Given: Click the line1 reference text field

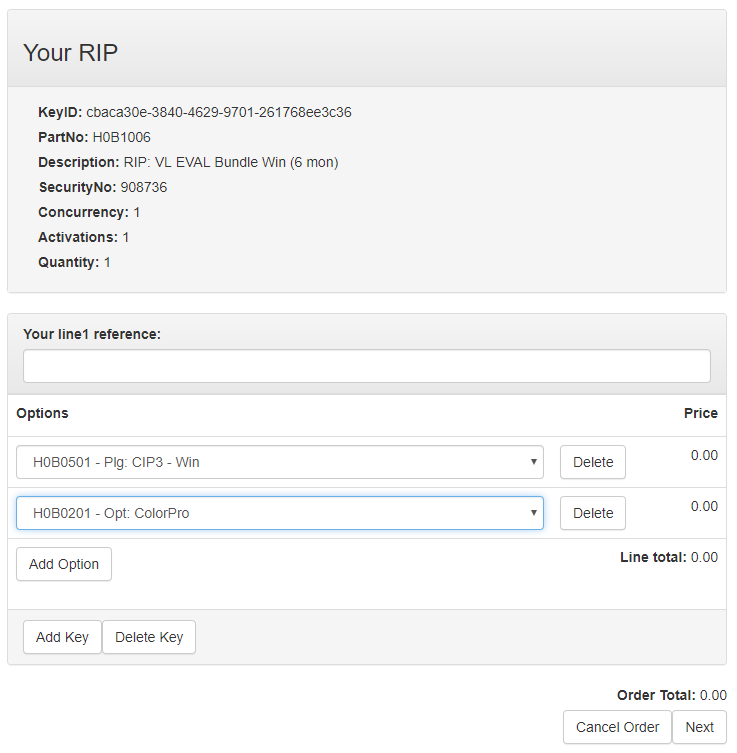Looking at the screenshot, I should click(366, 366).
